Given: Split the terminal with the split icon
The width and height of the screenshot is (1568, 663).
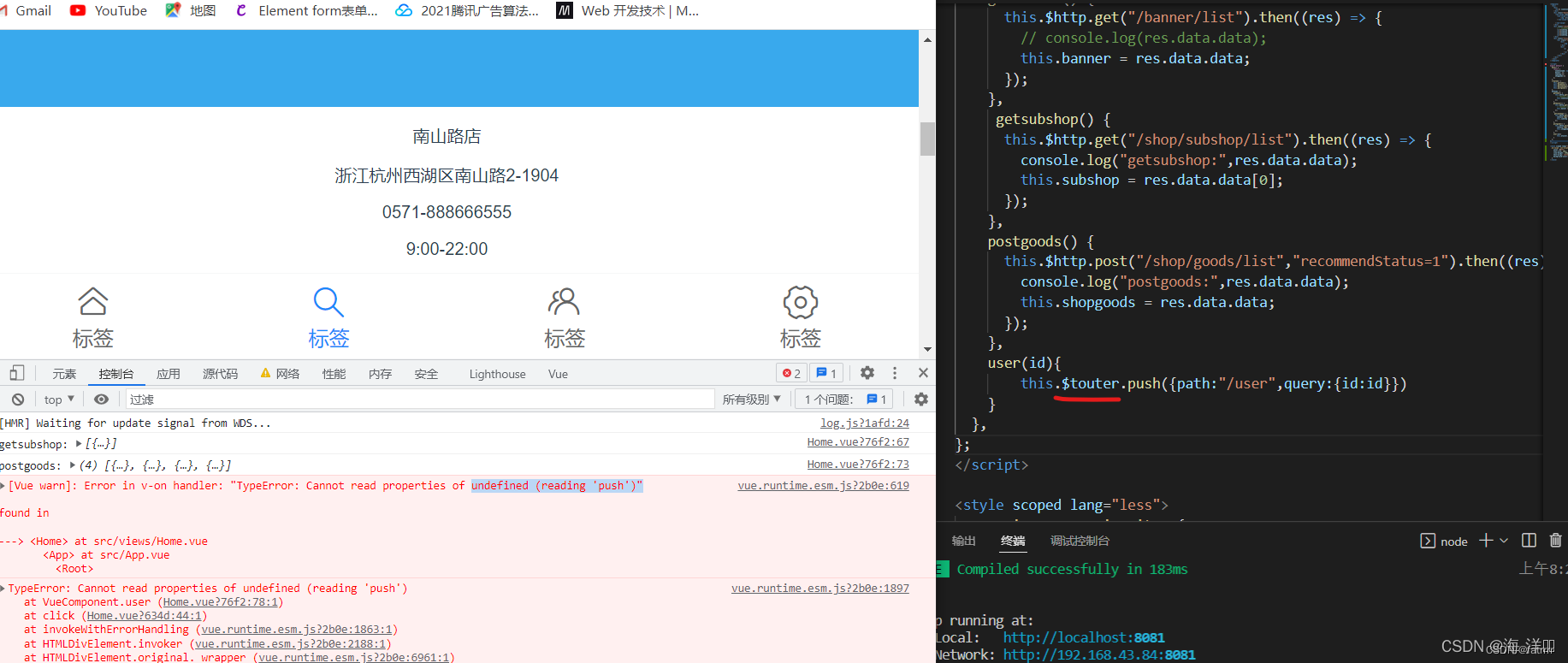Looking at the screenshot, I should tap(1530, 541).
